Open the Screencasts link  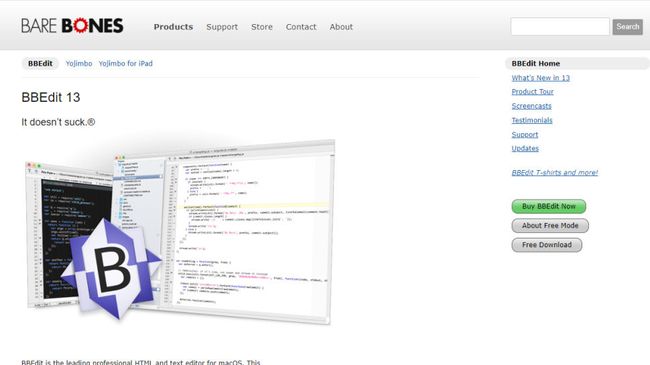531,106
